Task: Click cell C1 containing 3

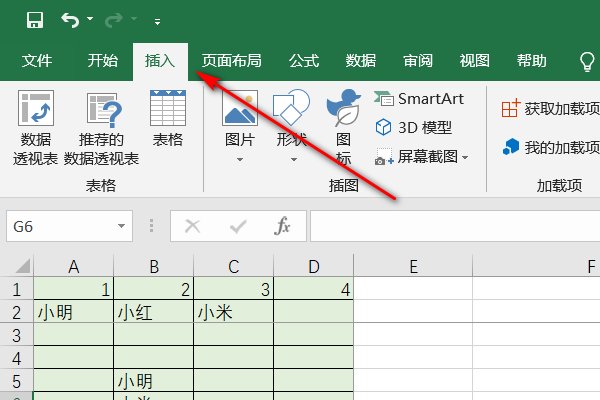Action: point(234,289)
